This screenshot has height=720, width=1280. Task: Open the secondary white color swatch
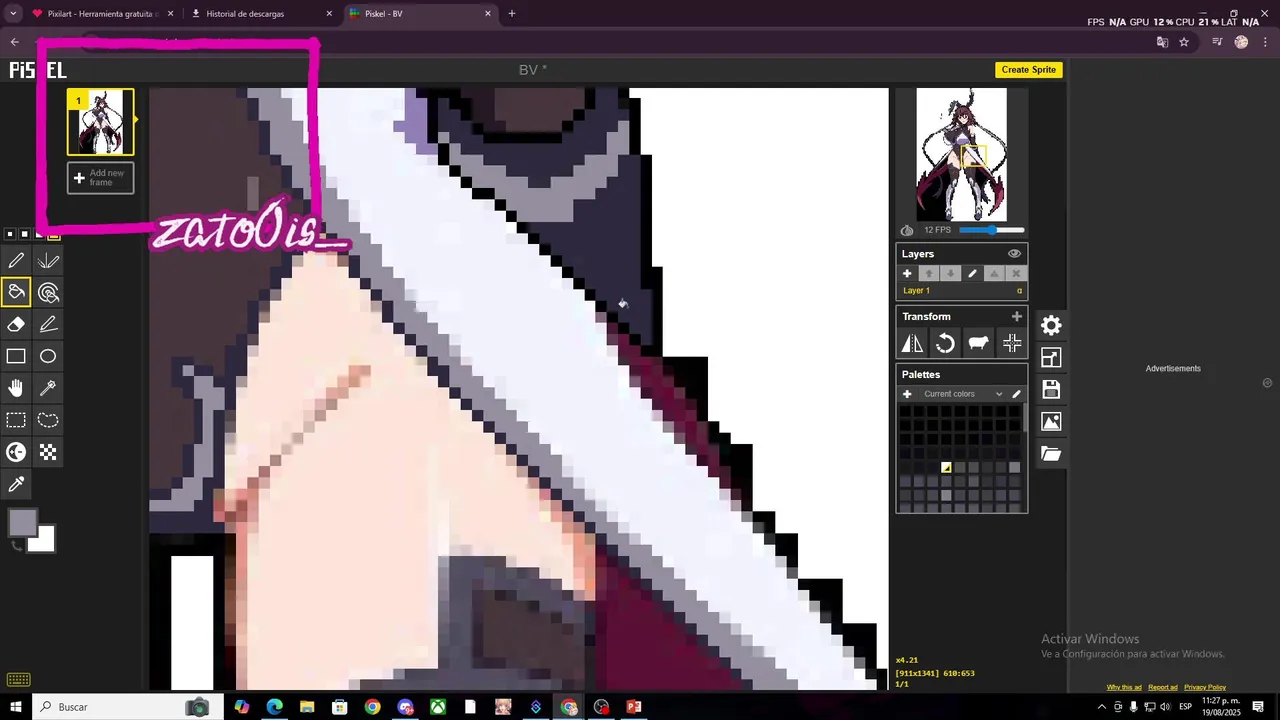(x=43, y=540)
